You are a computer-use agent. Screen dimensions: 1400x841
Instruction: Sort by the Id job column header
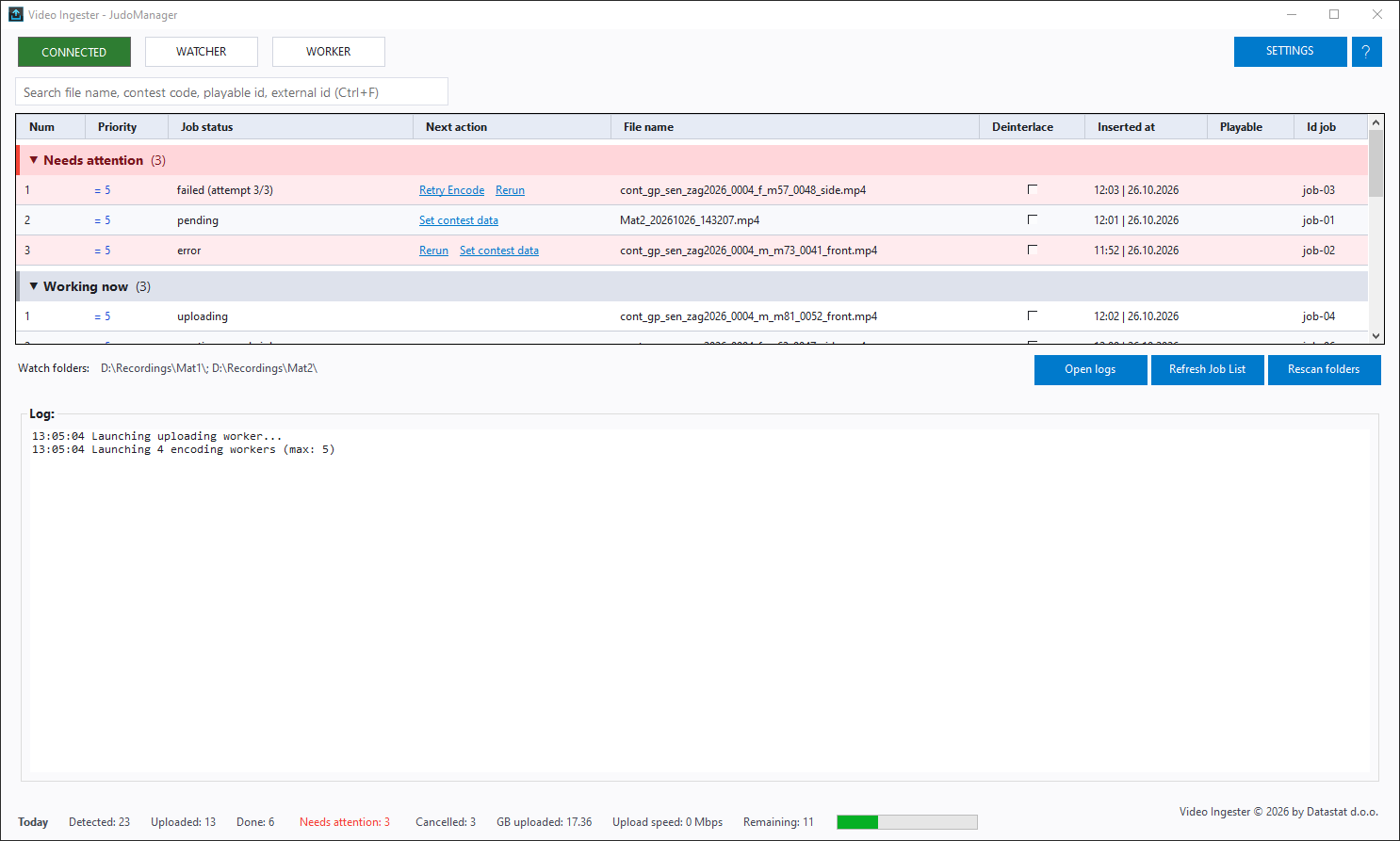tap(1330, 127)
